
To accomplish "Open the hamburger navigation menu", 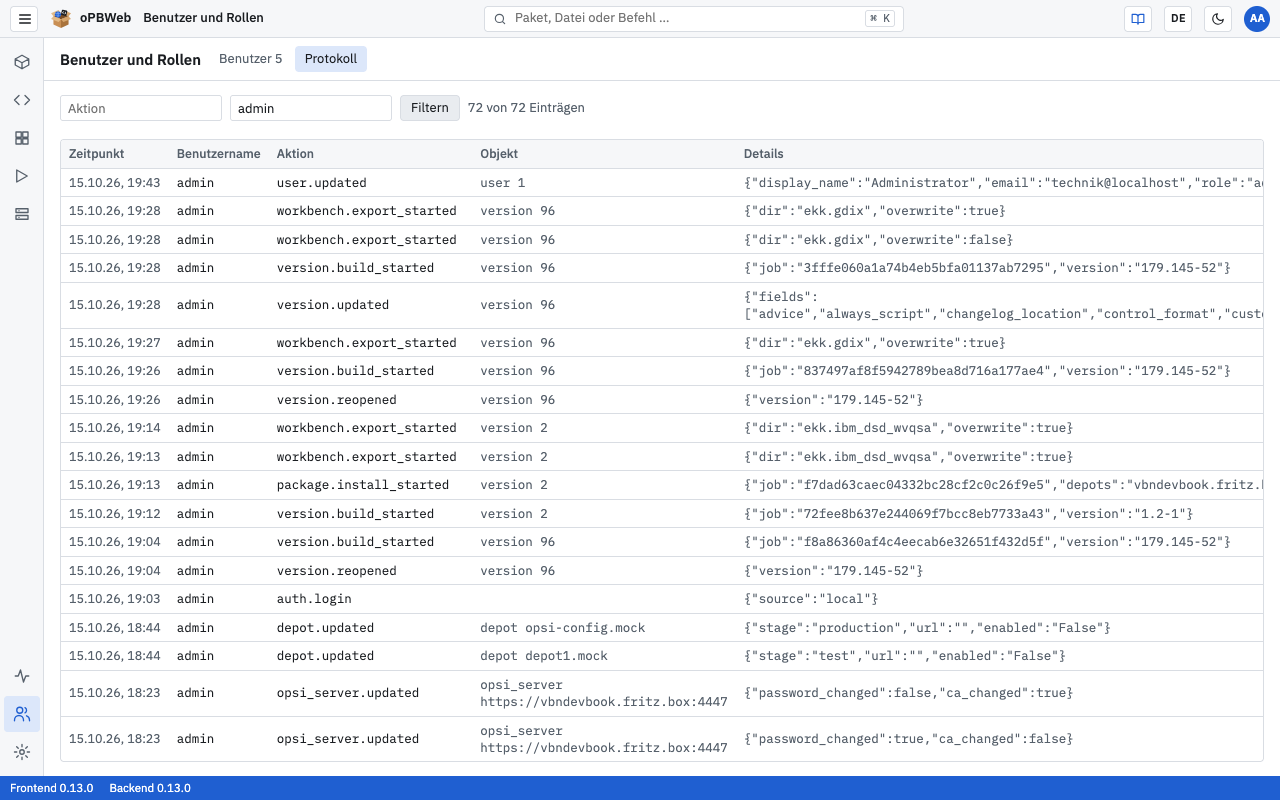I will pos(25,18).
